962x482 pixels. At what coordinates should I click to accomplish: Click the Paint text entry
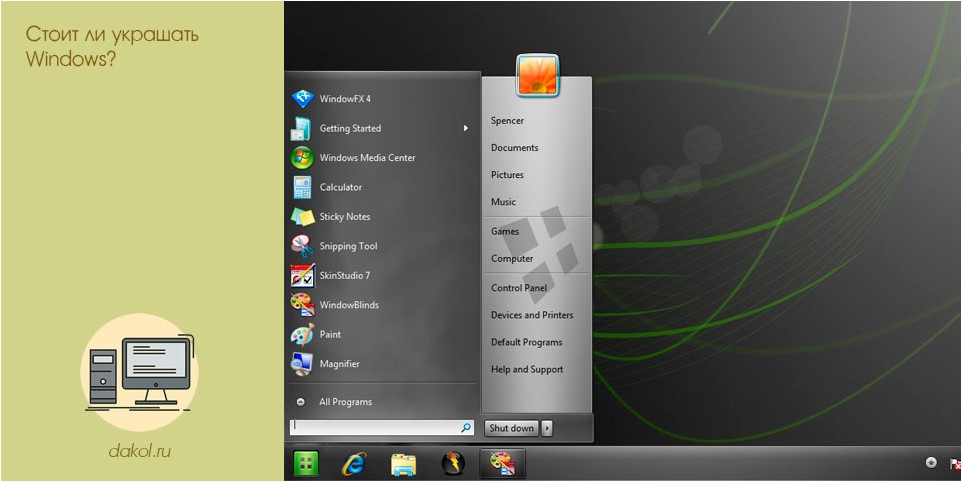click(330, 334)
